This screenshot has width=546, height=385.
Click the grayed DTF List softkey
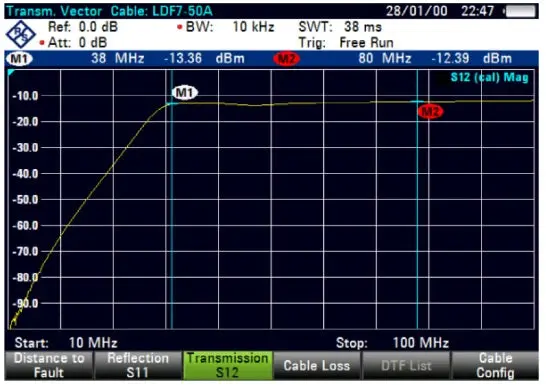click(x=406, y=366)
